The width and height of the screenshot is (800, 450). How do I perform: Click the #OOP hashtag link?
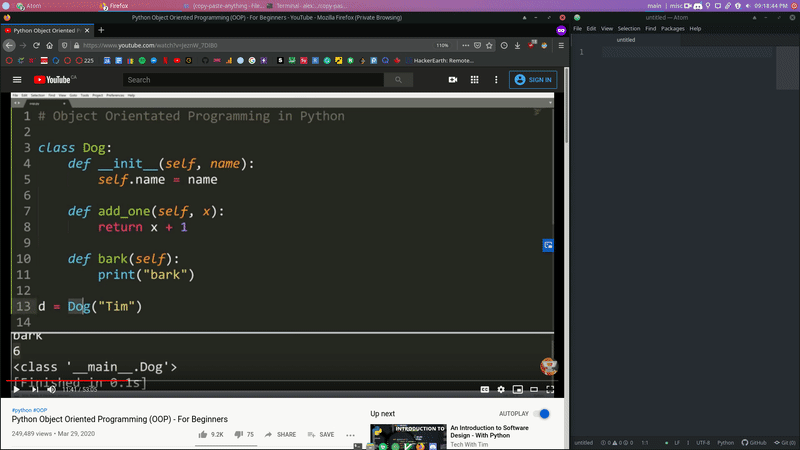[40, 410]
